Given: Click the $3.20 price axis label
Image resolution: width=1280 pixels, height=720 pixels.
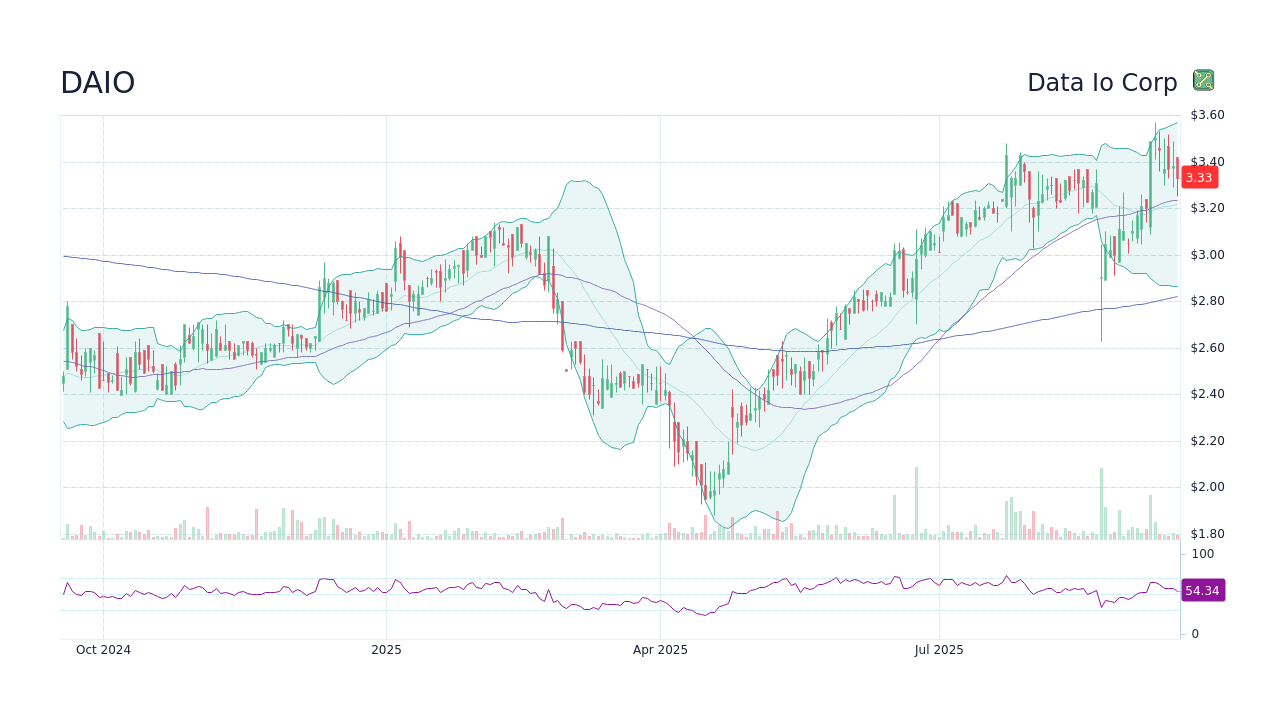Looking at the screenshot, I should [1207, 208].
